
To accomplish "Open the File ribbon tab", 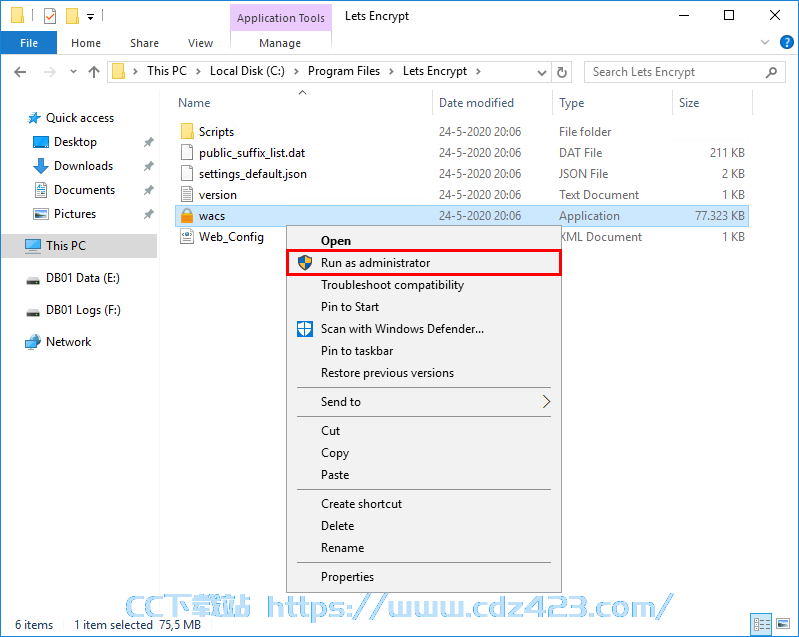I will click(x=29, y=43).
